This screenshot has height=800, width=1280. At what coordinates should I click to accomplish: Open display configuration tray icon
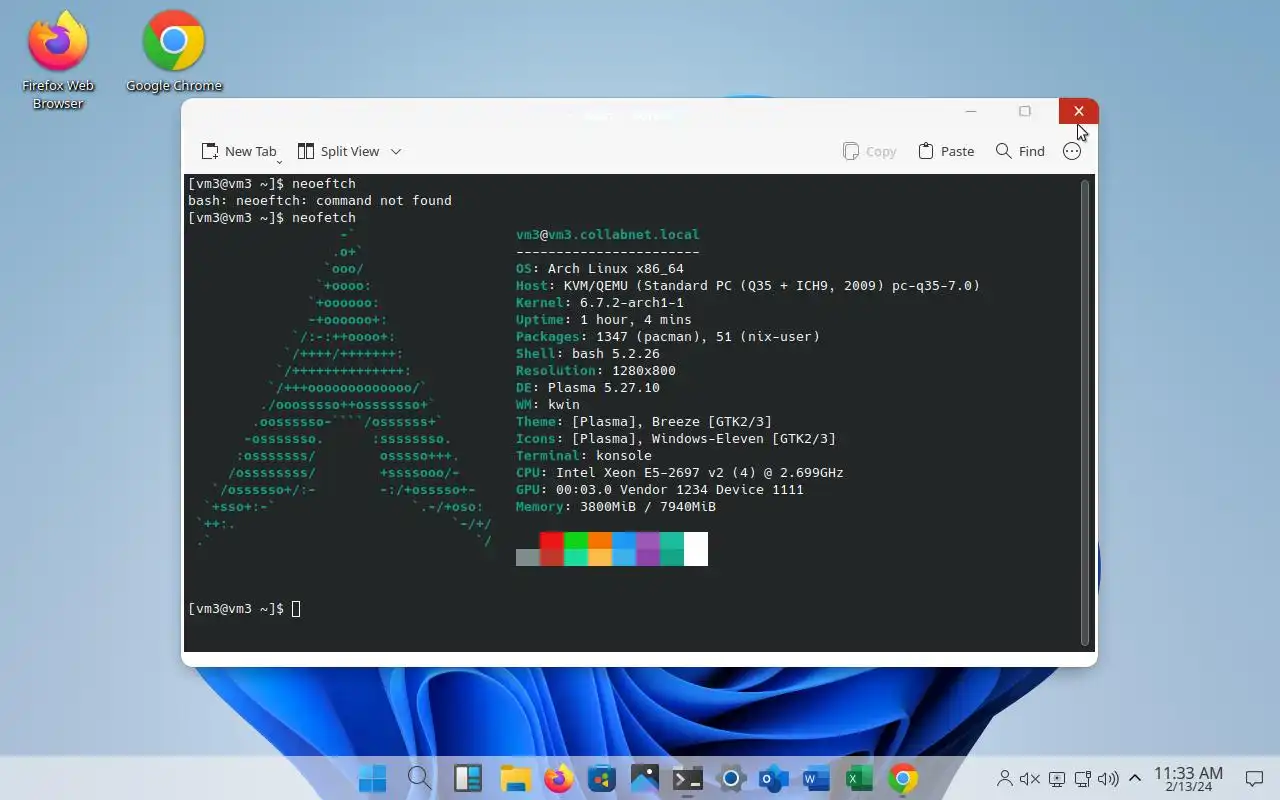tap(1057, 778)
